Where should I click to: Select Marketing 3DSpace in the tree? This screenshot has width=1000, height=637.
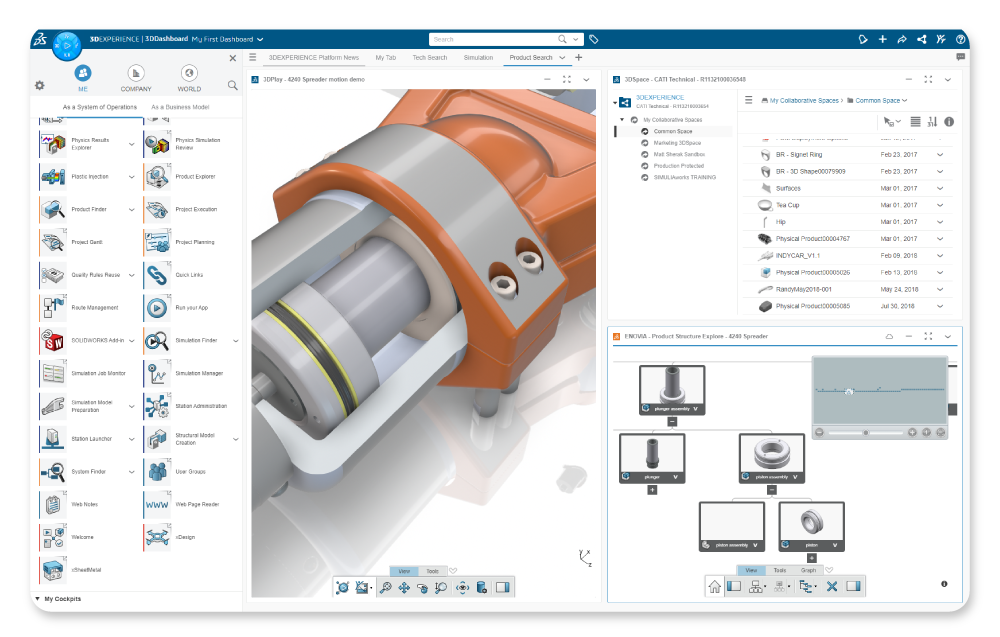click(677, 143)
